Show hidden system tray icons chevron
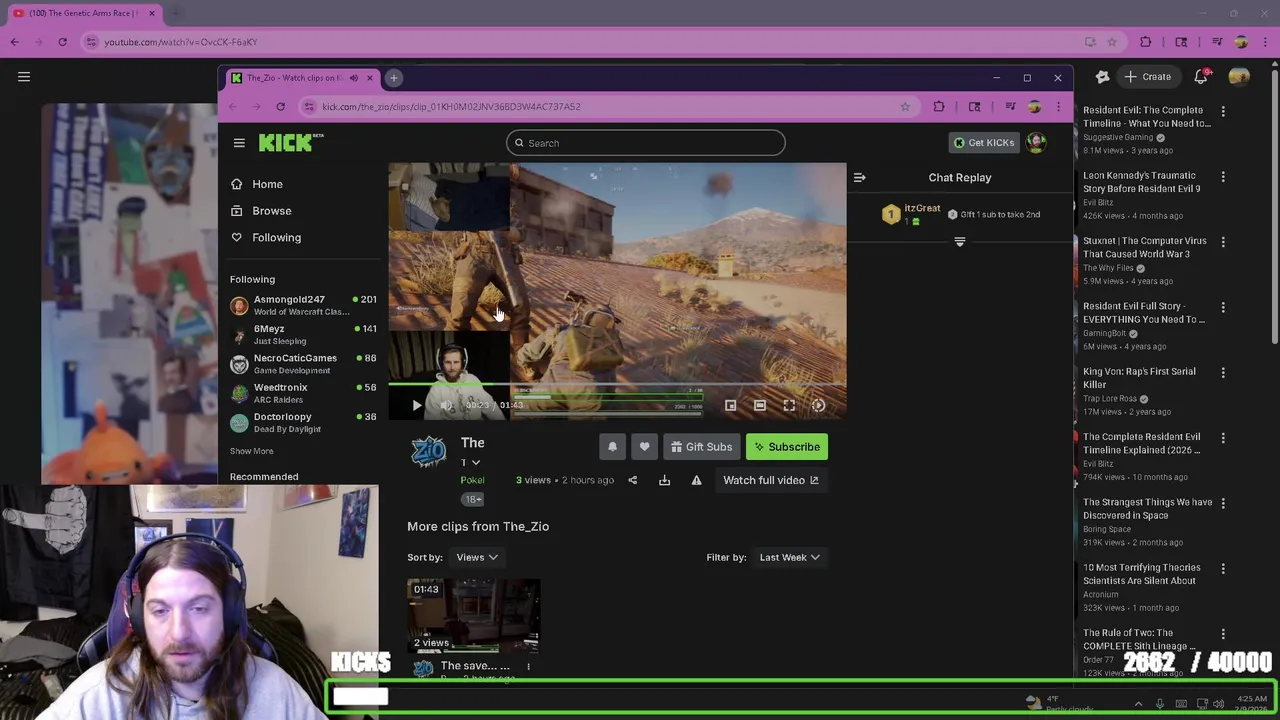 pyautogui.click(x=1138, y=704)
